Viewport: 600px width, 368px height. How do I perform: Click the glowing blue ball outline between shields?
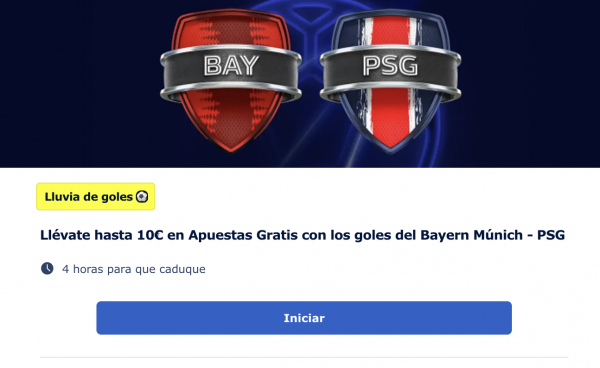click(310, 38)
